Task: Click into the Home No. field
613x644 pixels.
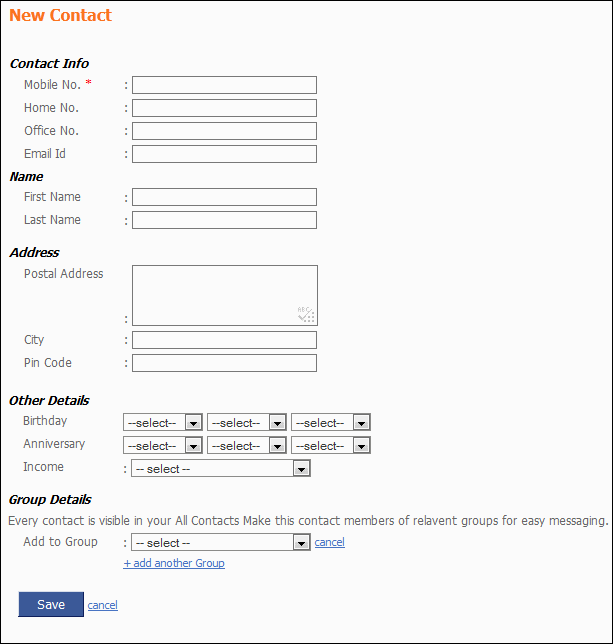Action: pos(224,108)
